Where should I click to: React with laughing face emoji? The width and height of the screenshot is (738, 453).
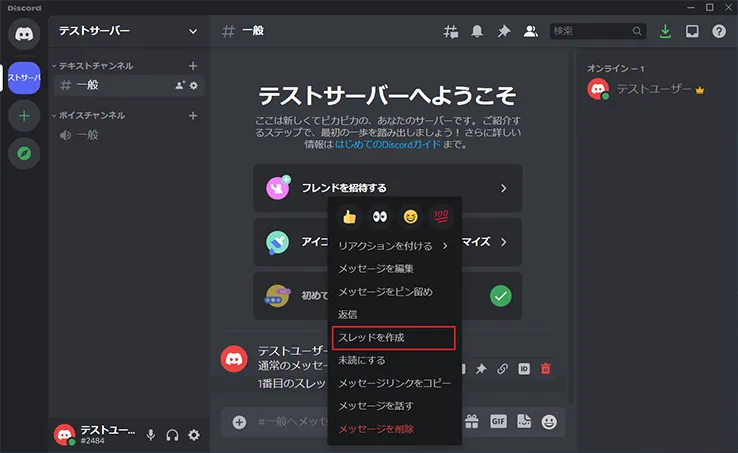[410, 217]
